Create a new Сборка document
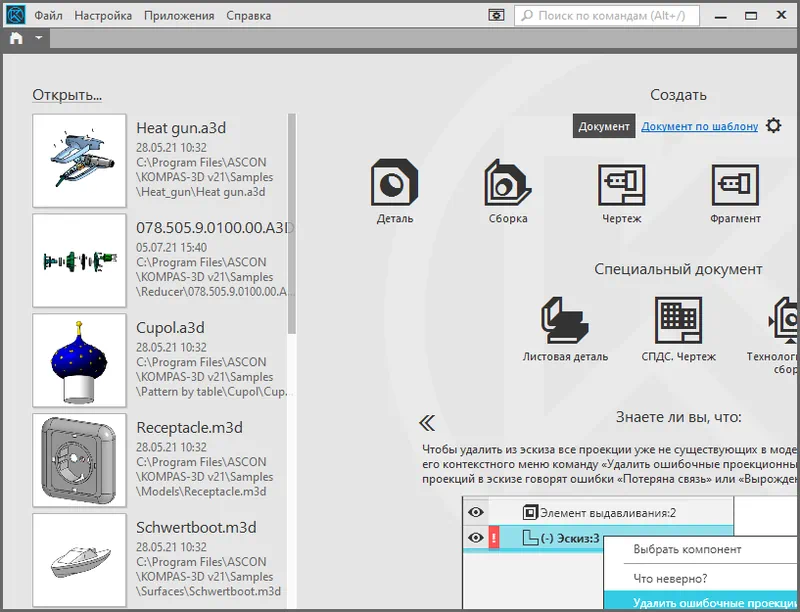Screen dimensions: 800x612 tap(508, 192)
